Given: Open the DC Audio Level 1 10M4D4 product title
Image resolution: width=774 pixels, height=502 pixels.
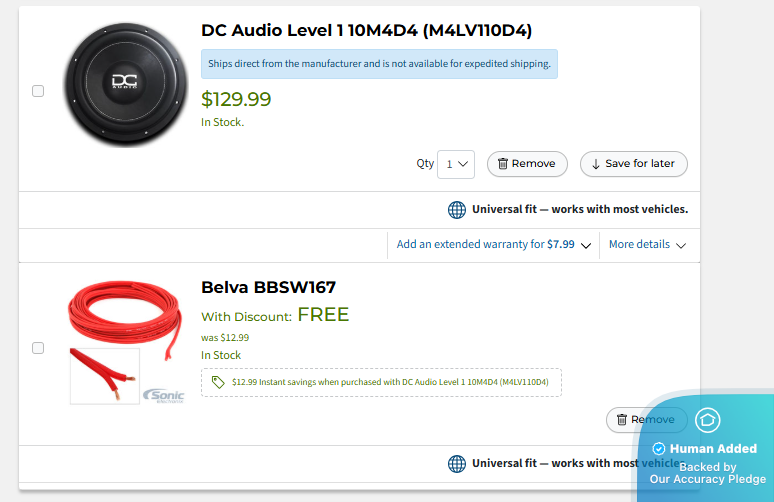Looking at the screenshot, I should pos(366,31).
